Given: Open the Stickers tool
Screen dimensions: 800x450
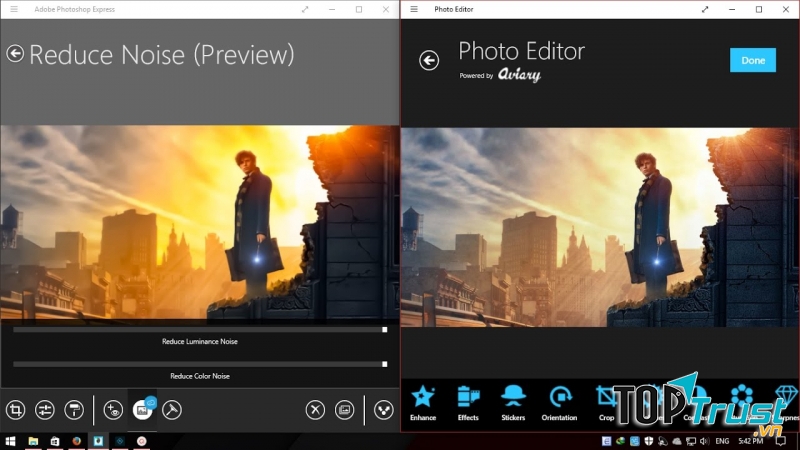Looking at the screenshot, I should coord(513,403).
